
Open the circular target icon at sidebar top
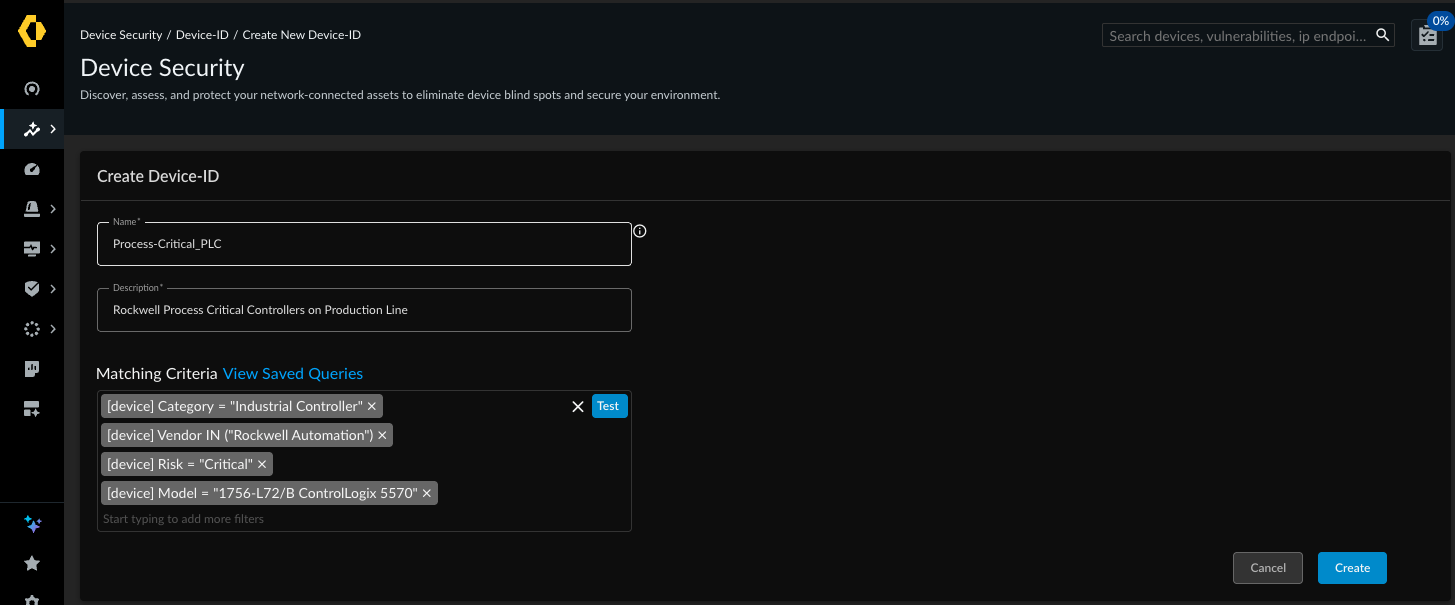(32, 89)
